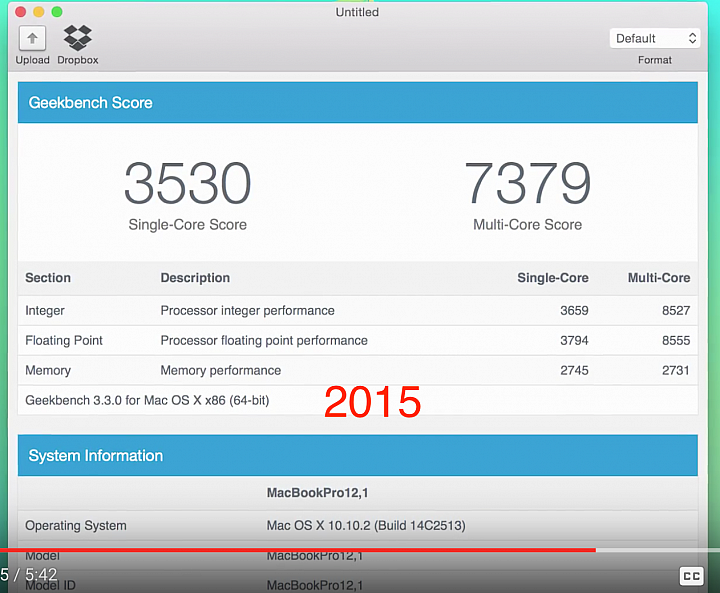Click the green zoom window button
This screenshot has width=720, height=593.
click(57, 12)
